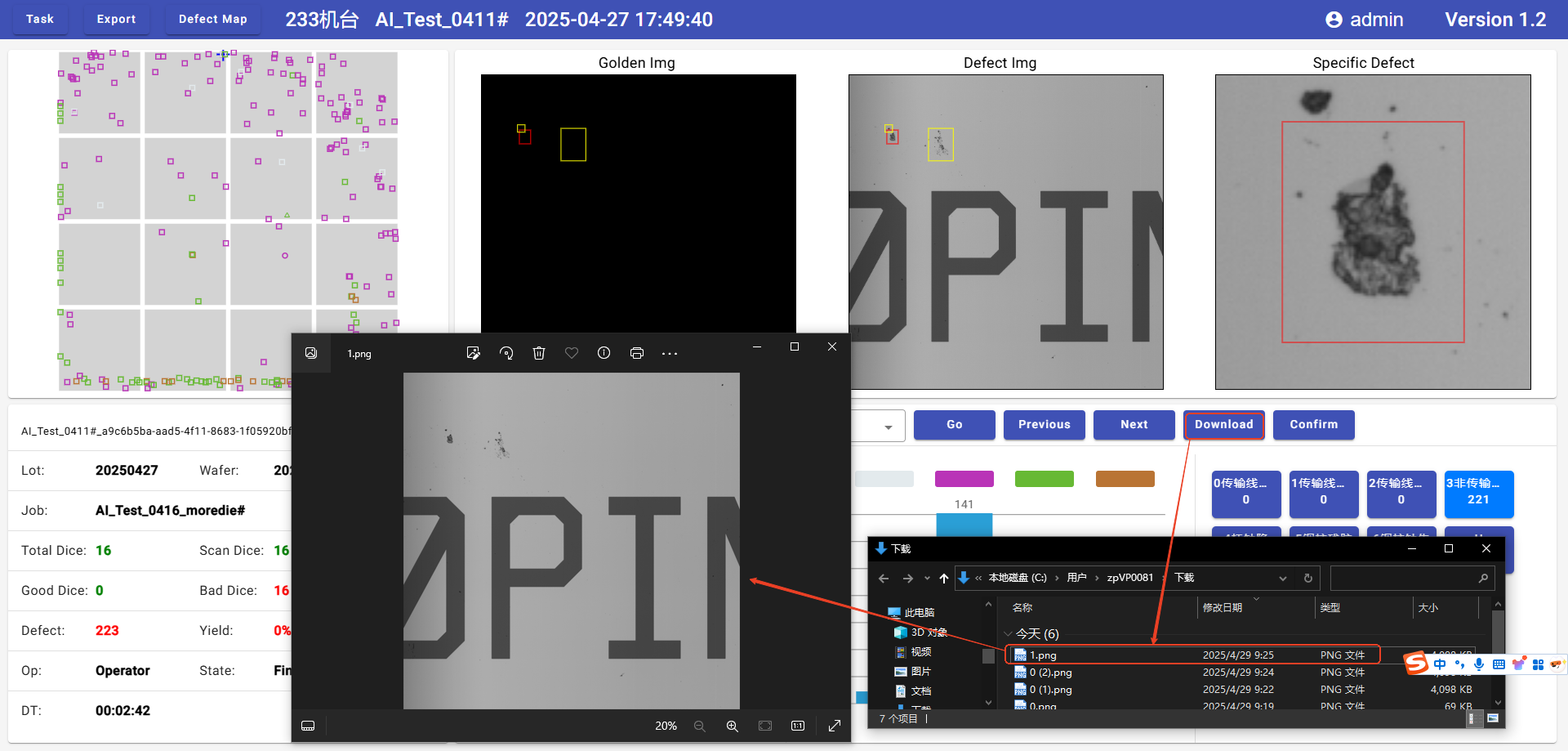Open the Export menu
The image size is (1568, 751).
coord(117,19)
